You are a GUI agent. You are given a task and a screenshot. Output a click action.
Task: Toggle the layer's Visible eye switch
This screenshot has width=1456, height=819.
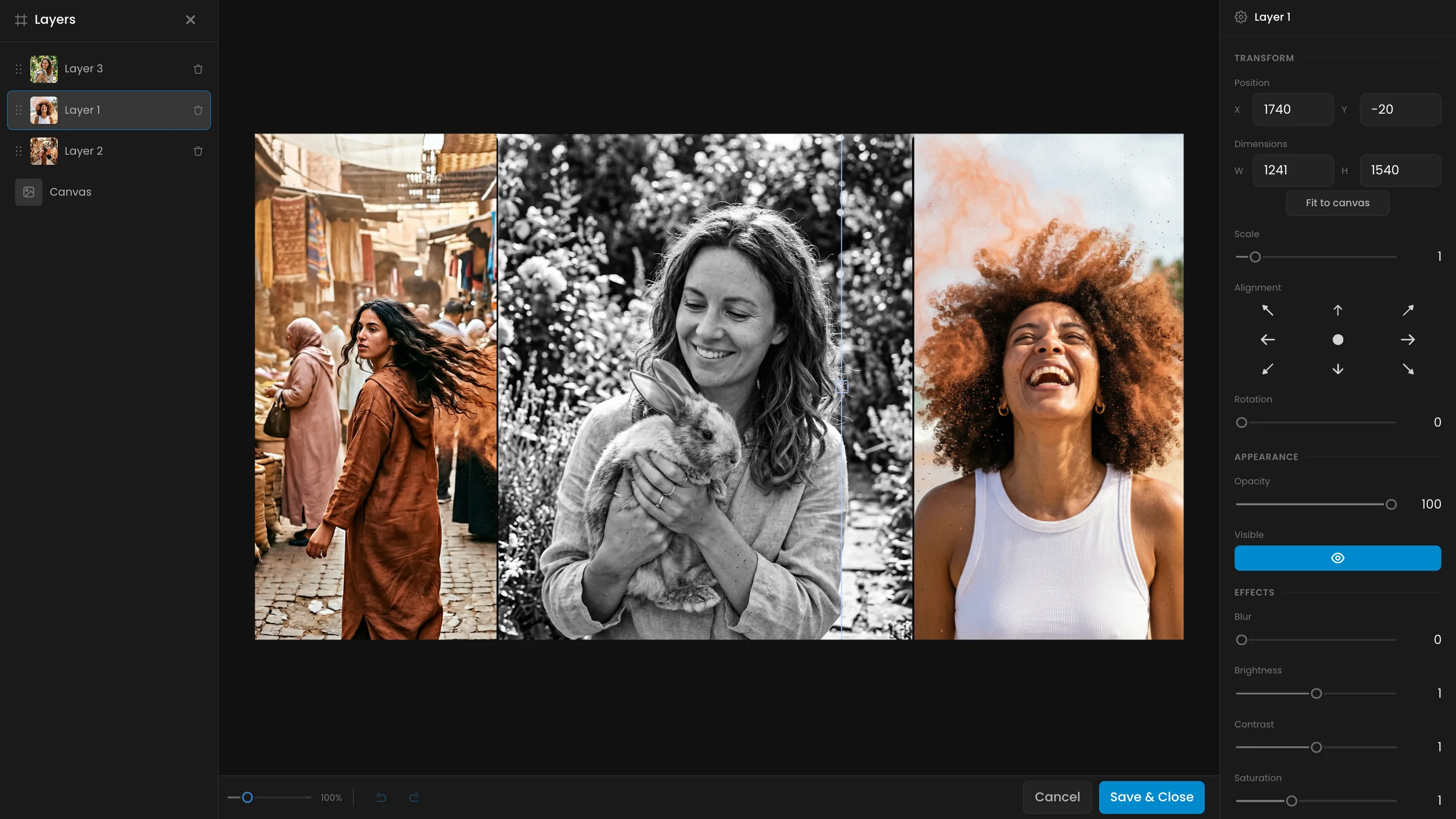[1337, 558]
